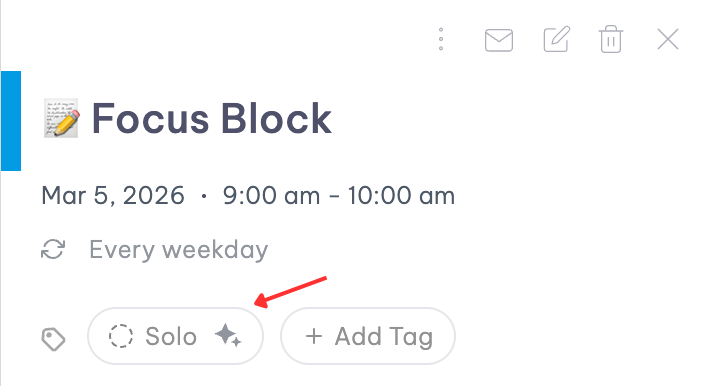Click the blue event color bar
The image size is (708, 386).
[11, 121]
